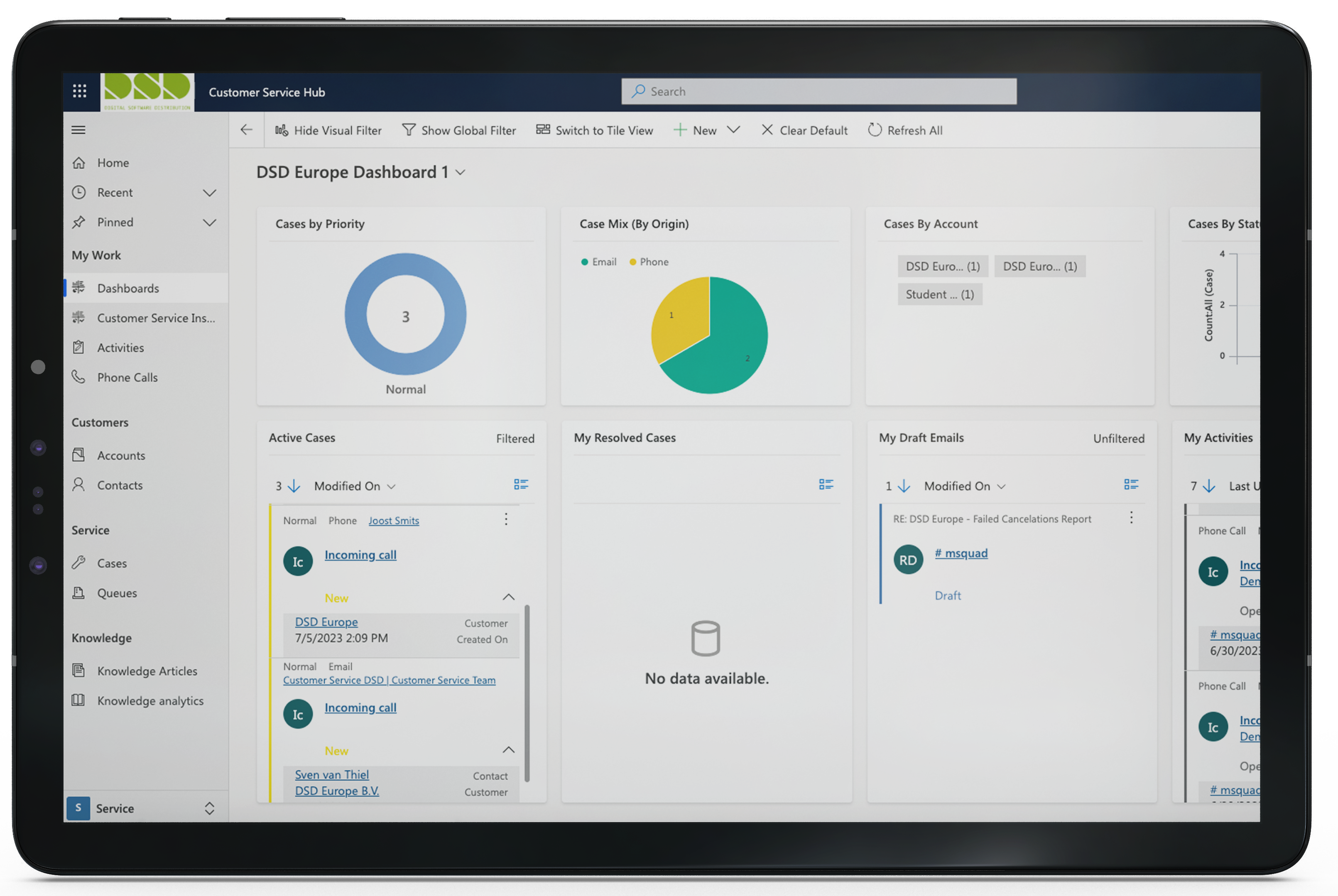Click the Accounts icon in the sidebar
The width and height of the screenshot is (1338, 896).
pyautogui.click(x=79, y=455)
